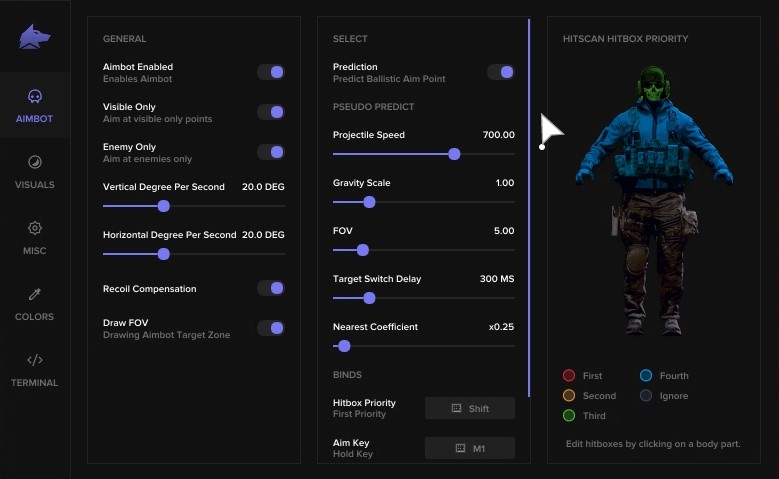The height and width of the screenshot is (479, 779).
Task: Click the M1 Aim Key bind button
Action: tap(470, 448)
